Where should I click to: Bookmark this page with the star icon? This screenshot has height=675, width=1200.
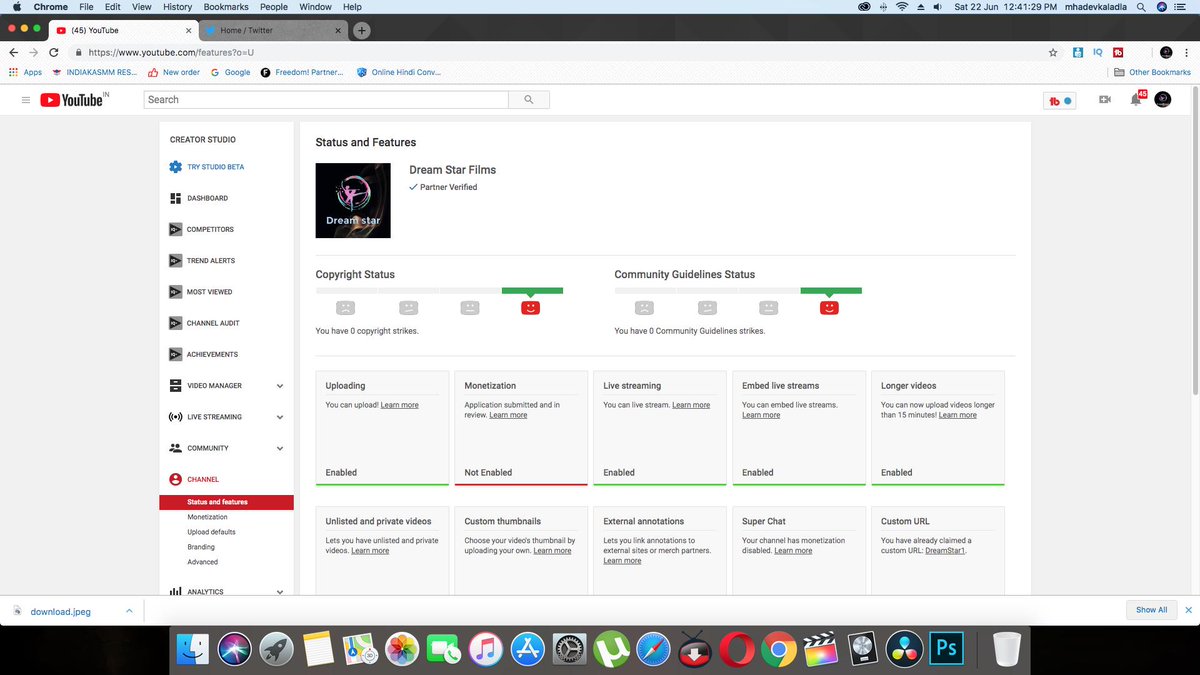1053,52
